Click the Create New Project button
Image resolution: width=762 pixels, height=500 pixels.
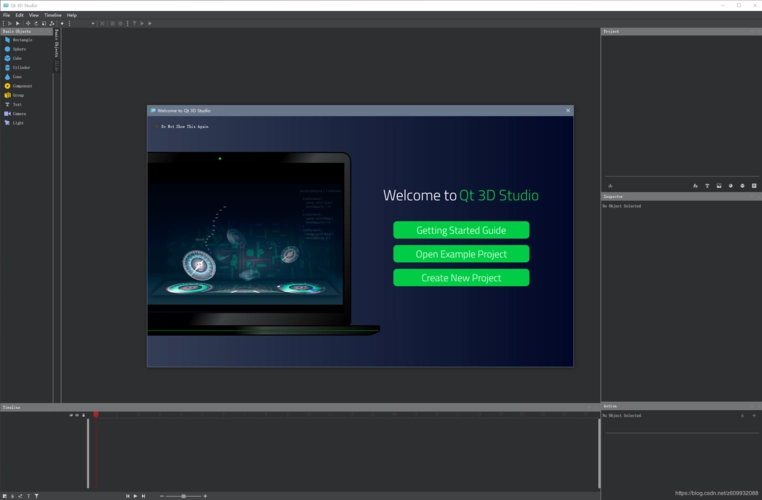(461, 278)
